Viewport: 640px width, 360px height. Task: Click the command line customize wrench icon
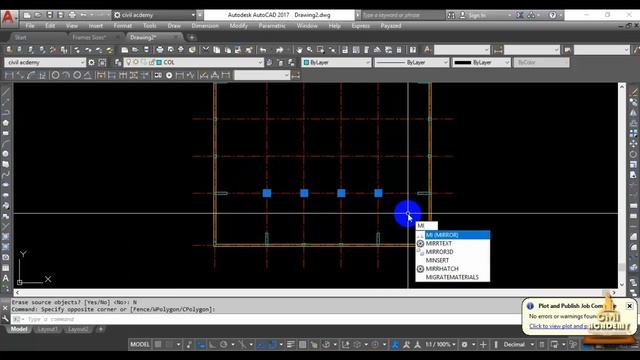point(5,318)
